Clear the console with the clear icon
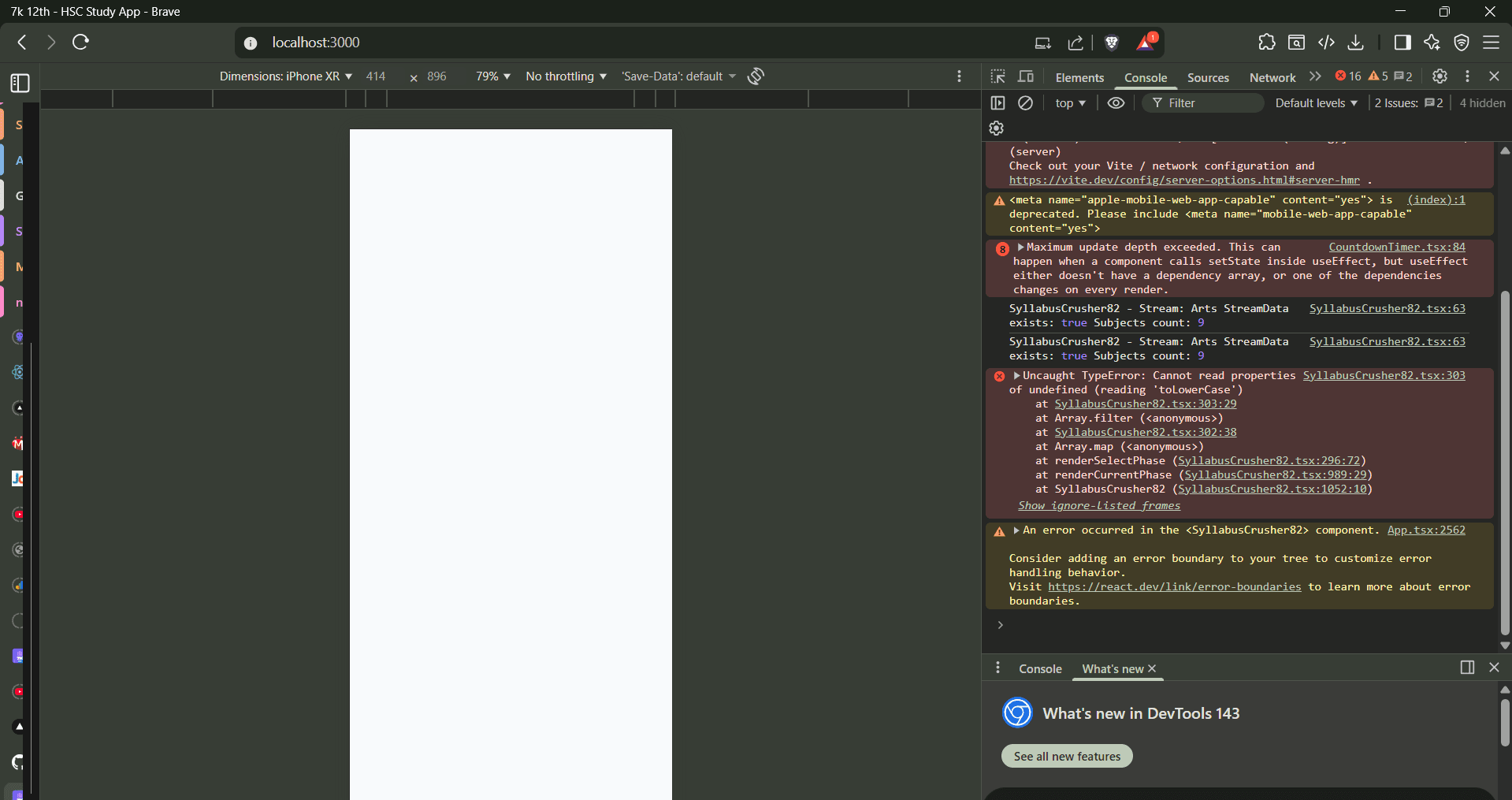 1025,103
